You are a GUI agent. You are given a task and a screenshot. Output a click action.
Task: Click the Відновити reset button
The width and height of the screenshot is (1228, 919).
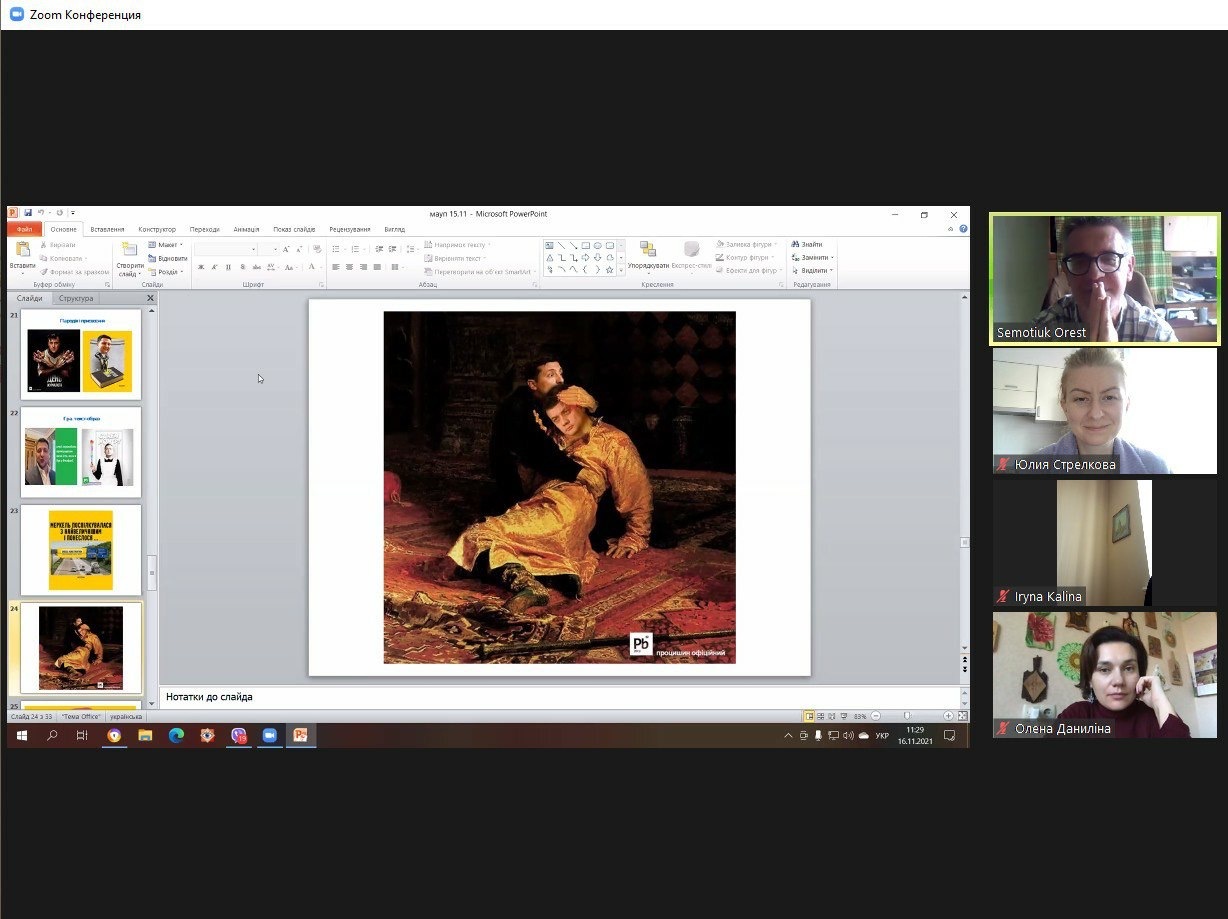(166, 258)
